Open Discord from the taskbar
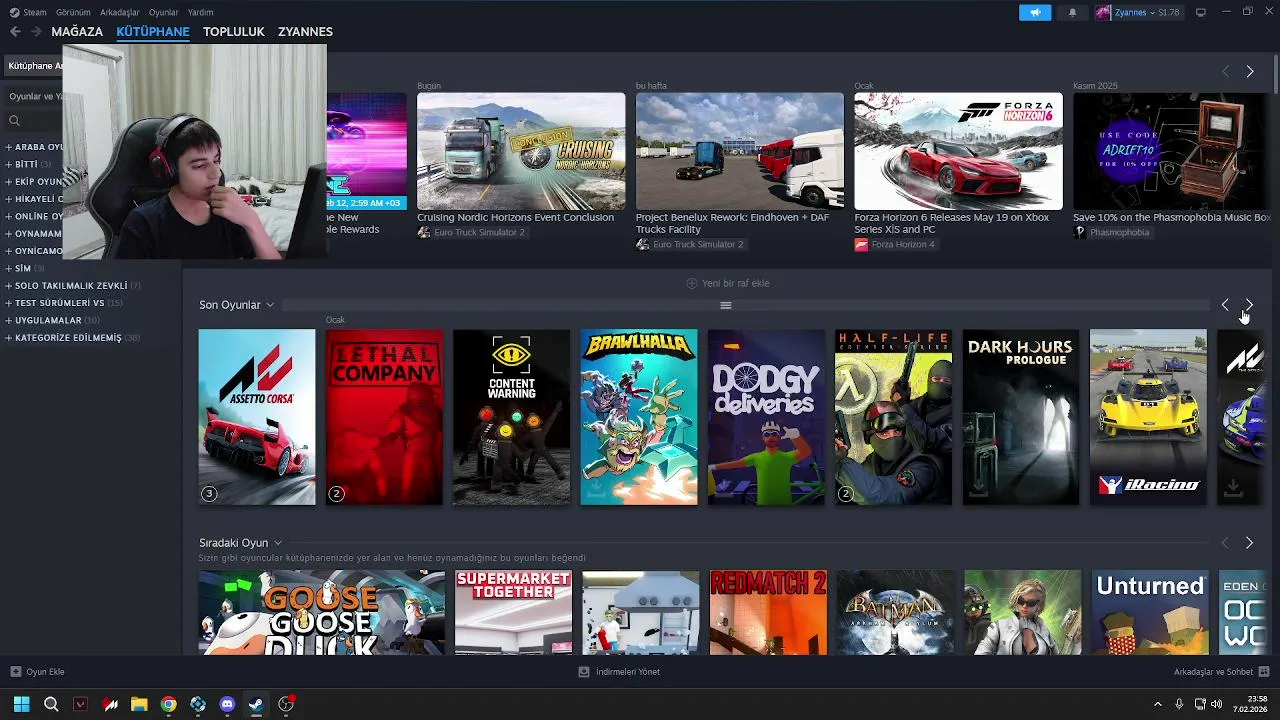This screenshot has width=1280, height=720. coord(227,704)
